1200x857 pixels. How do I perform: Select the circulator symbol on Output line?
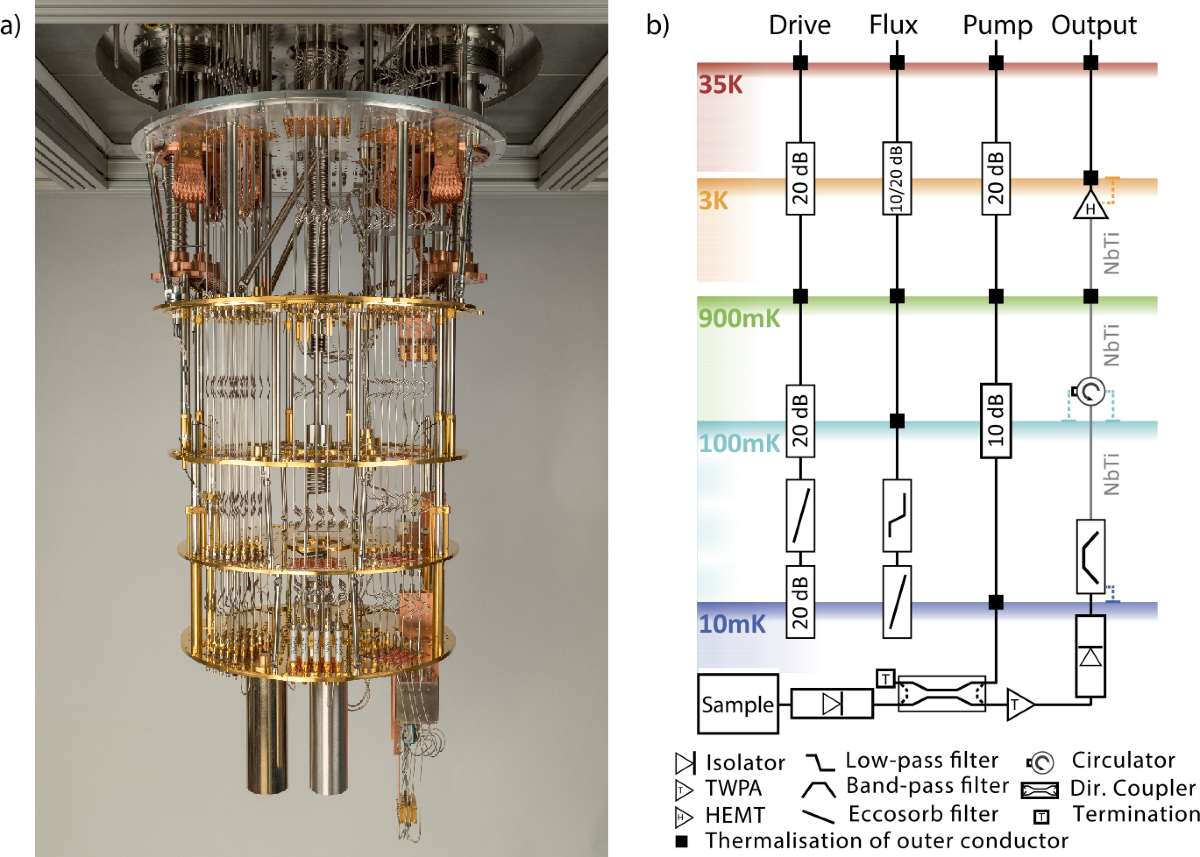[1091, 392]
